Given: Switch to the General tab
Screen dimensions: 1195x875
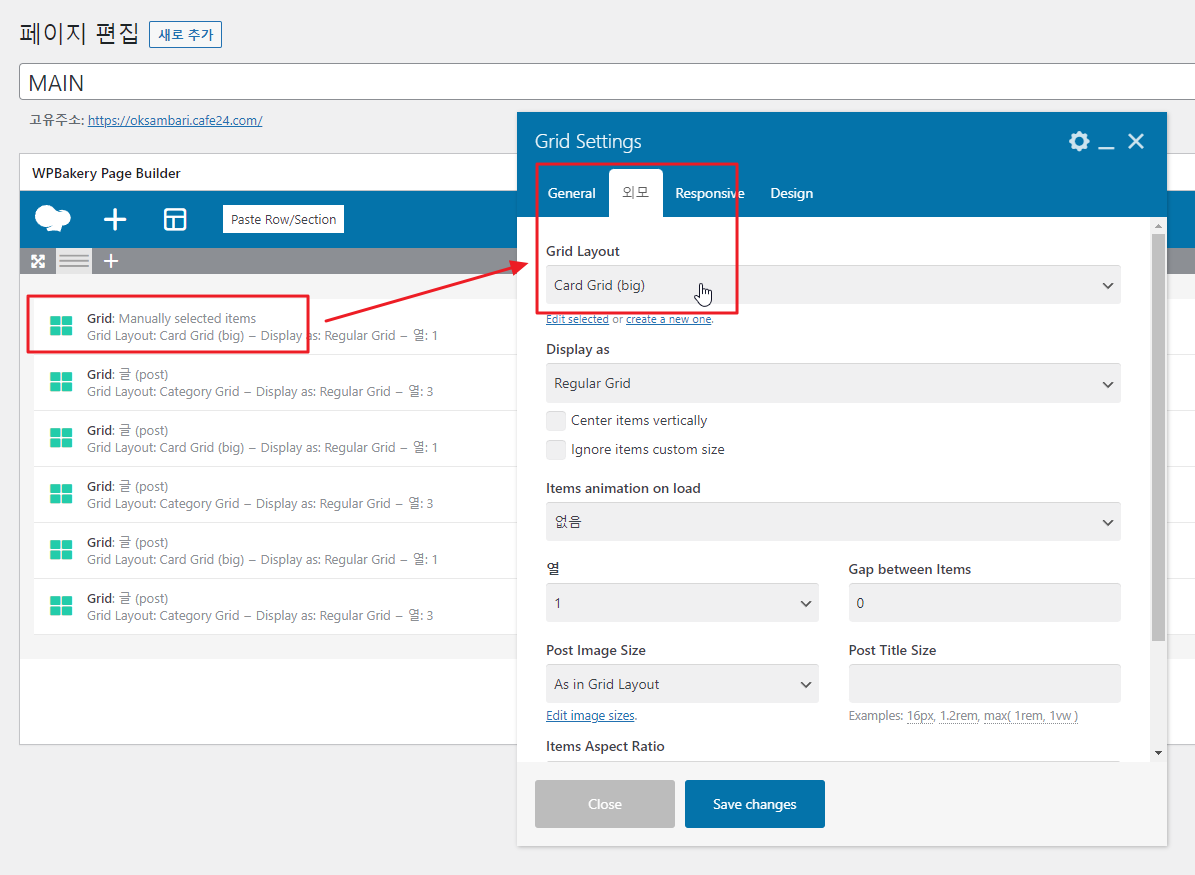Looking at the screenshot, I should (572, 194).
